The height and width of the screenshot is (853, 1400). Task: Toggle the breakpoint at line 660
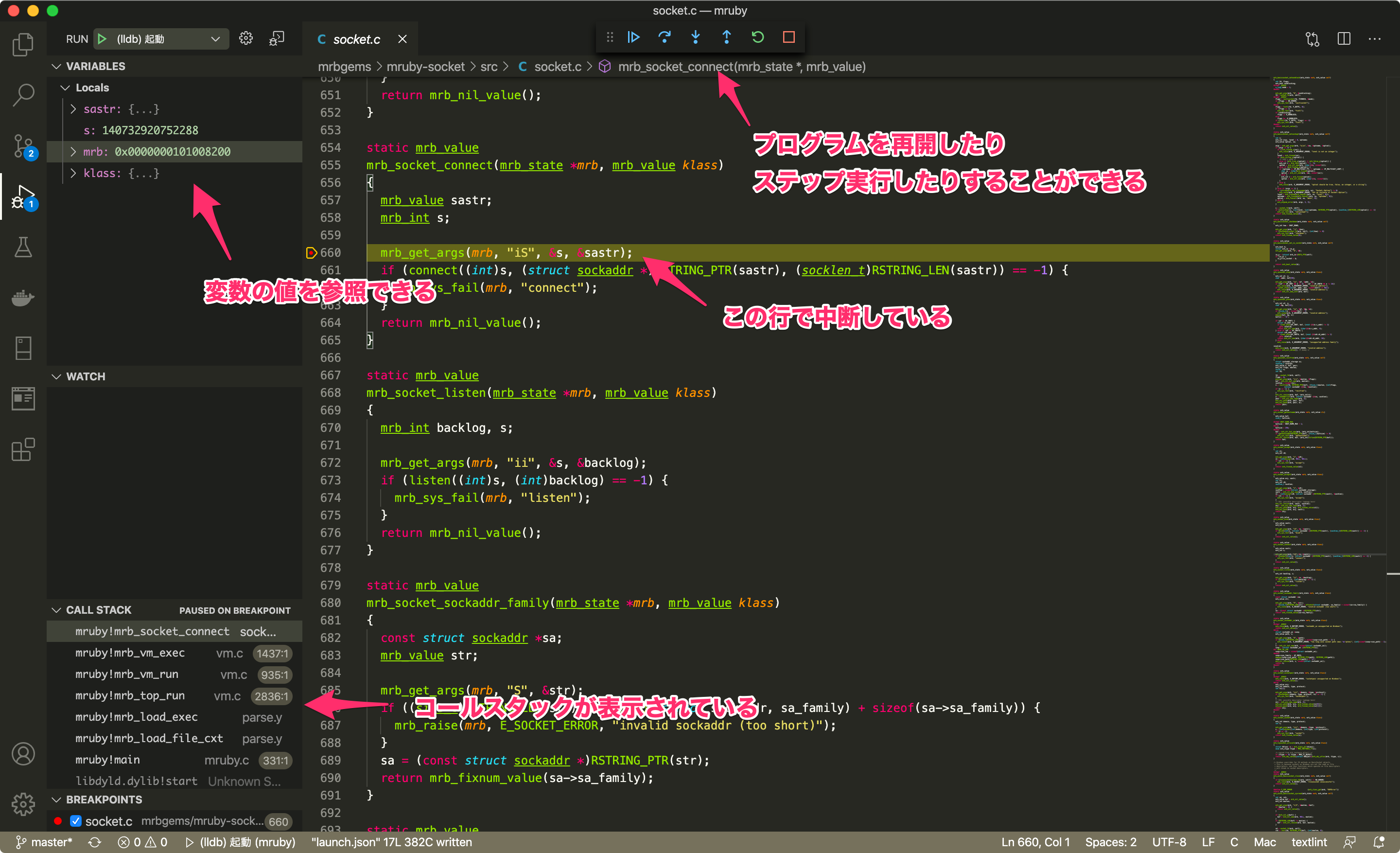click(x=312, y=253)
